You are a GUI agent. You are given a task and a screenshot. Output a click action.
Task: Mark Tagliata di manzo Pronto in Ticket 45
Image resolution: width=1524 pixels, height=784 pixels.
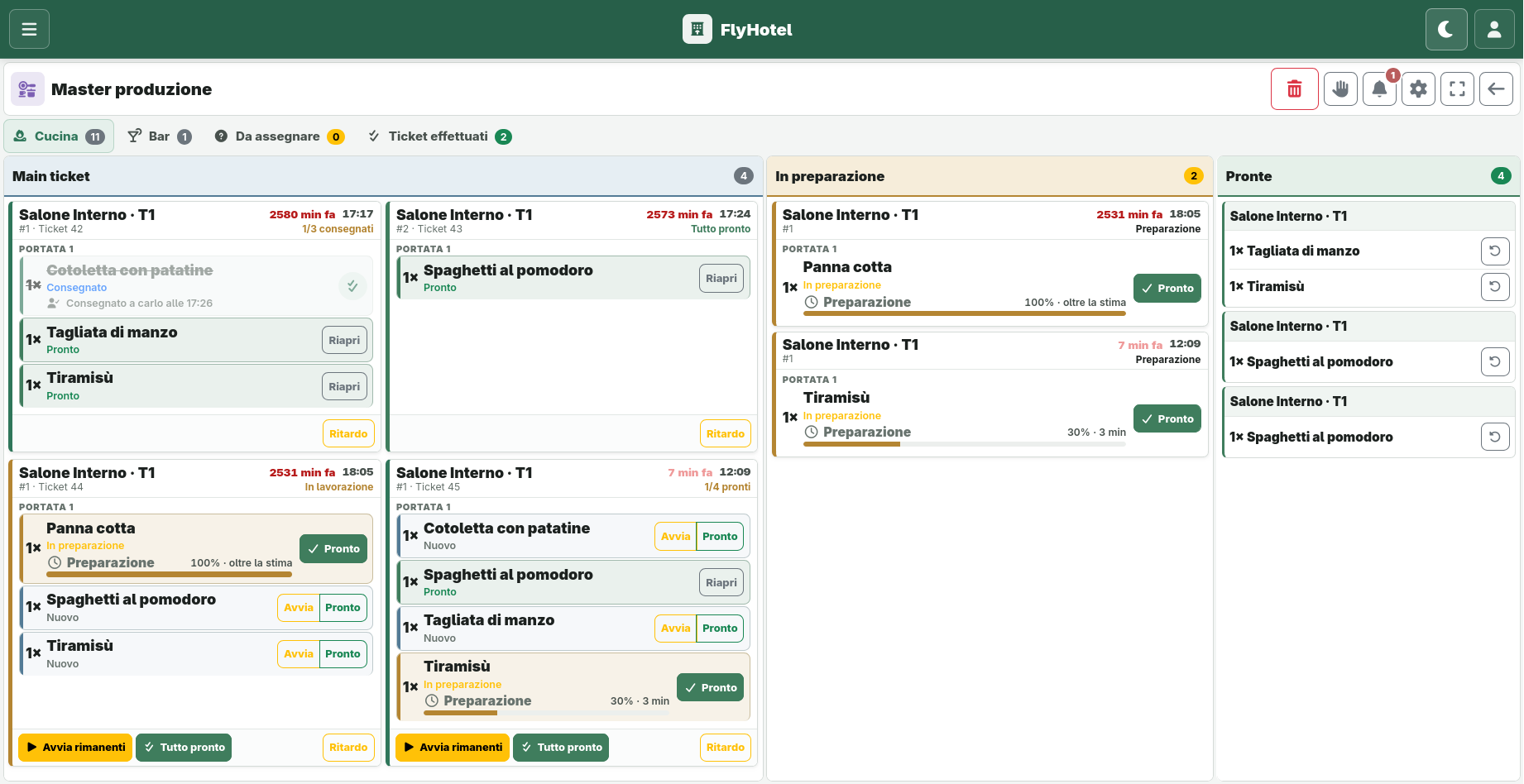(x=720, y=628)
